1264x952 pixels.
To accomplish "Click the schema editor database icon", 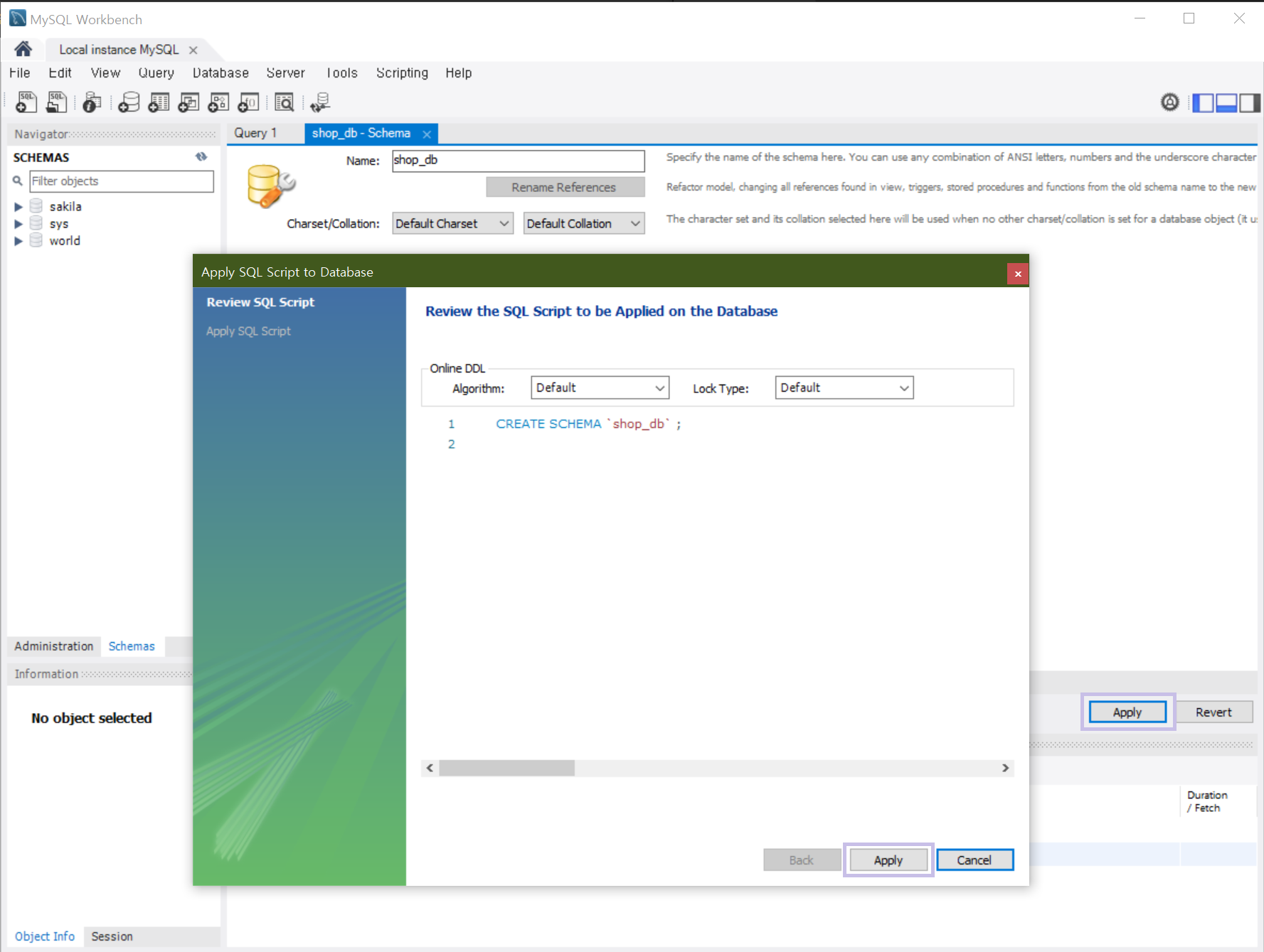I will pyautogui.click(x=271, y=186).
